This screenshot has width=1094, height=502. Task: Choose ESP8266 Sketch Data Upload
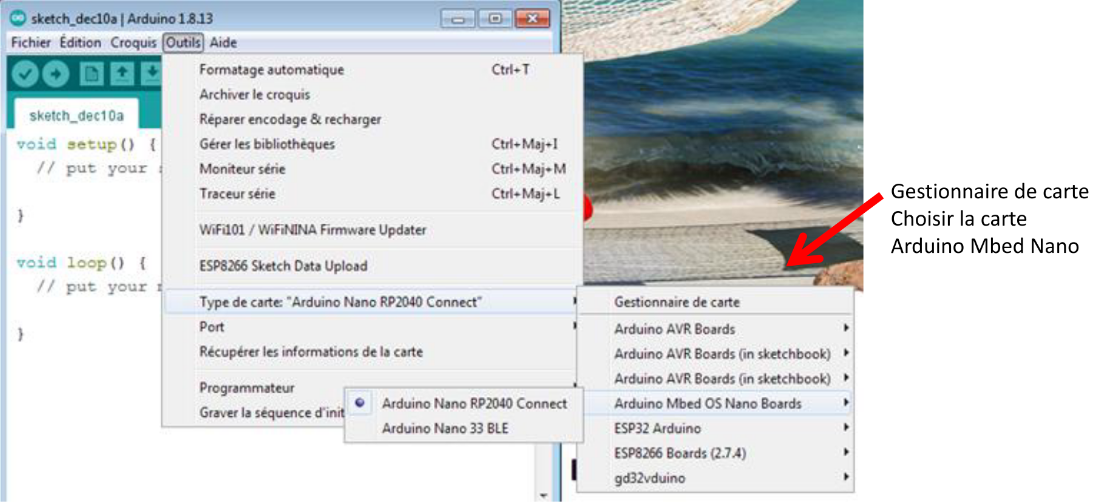pos(373,266)
